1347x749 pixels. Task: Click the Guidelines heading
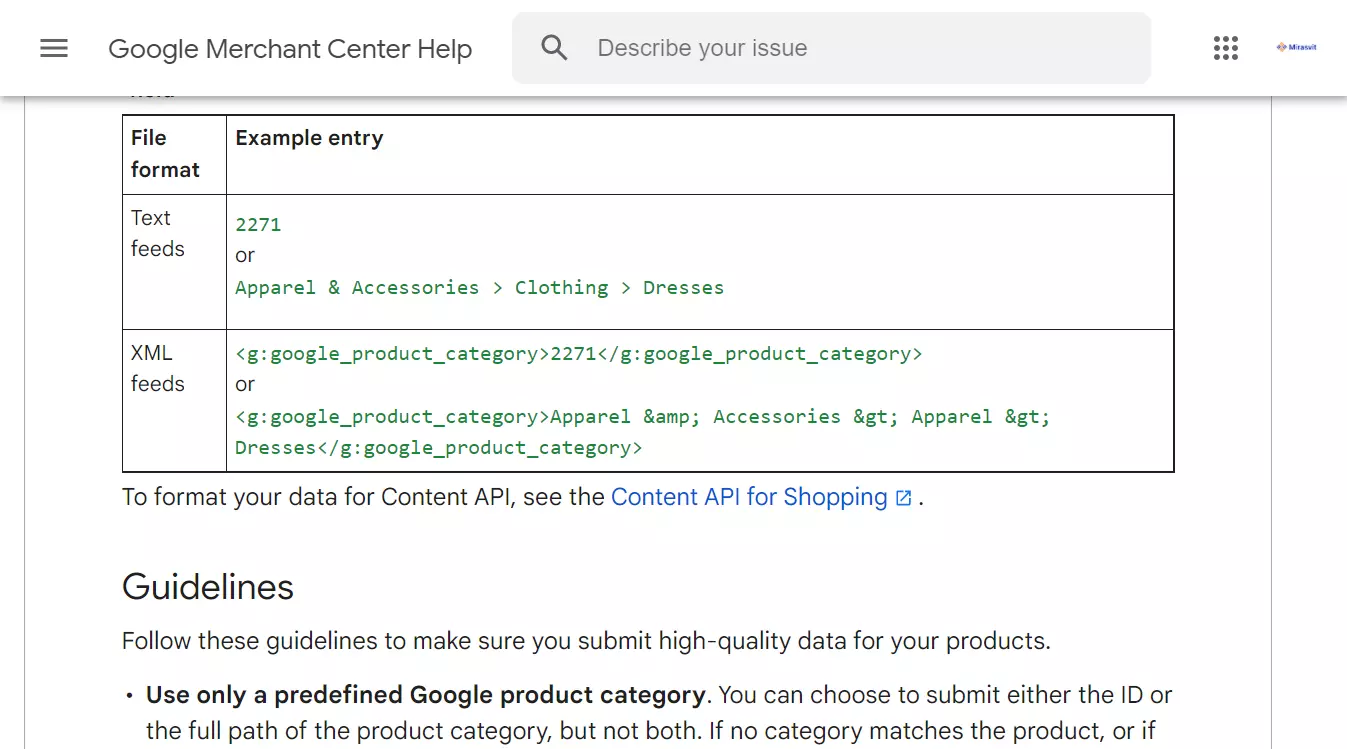(208, 586)
